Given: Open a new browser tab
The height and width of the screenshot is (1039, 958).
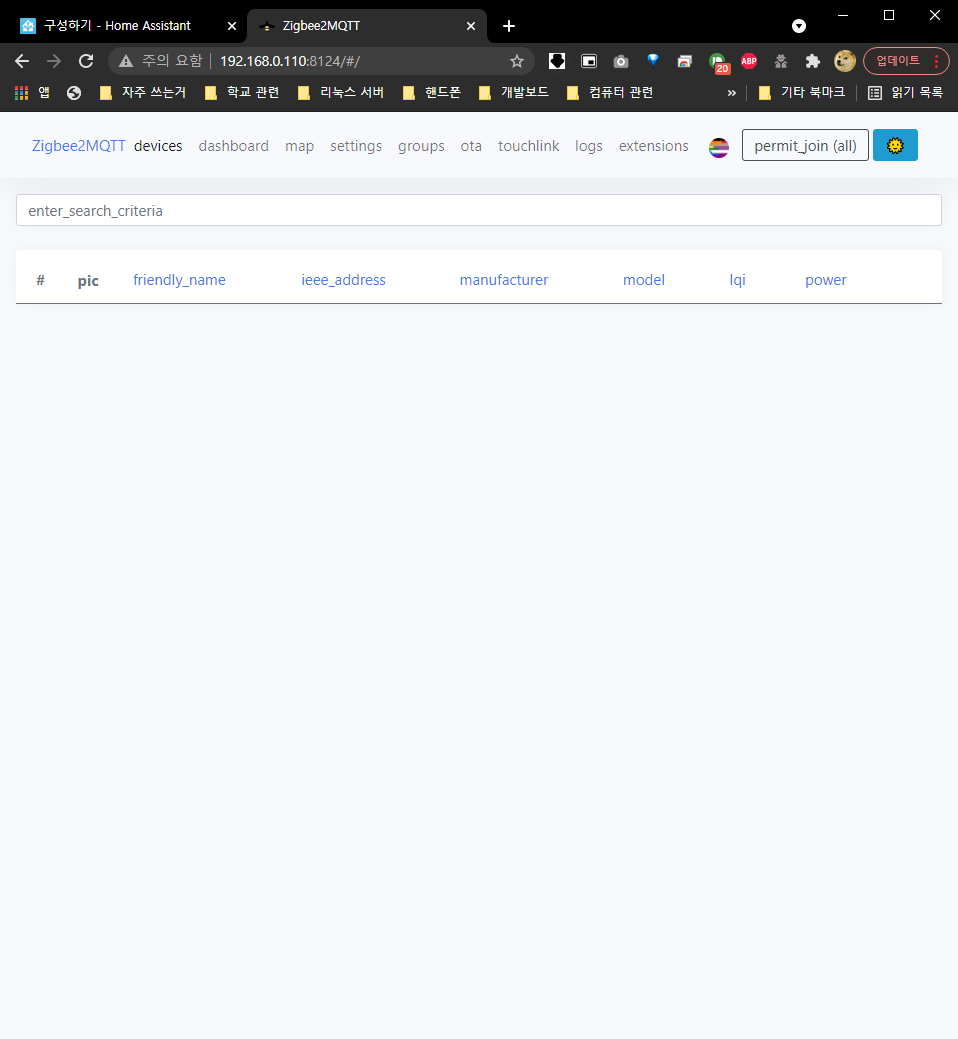Looking at the screenshot, I should click(509, 26).
